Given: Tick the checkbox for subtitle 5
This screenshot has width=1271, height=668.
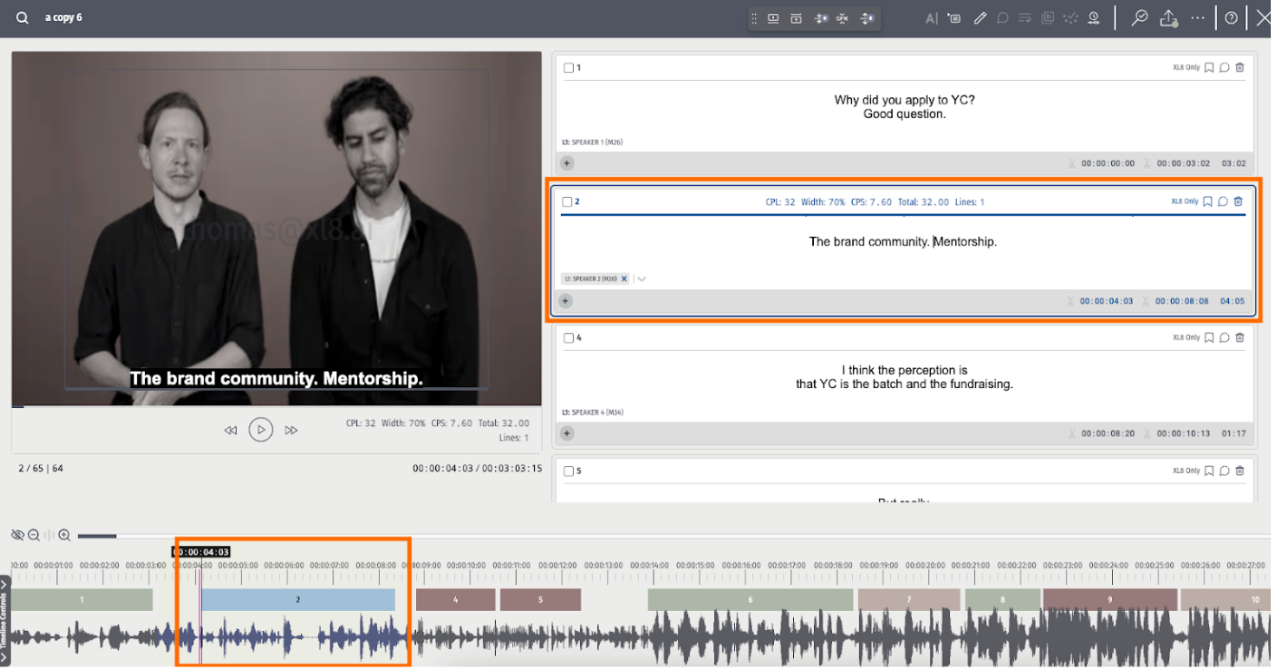Looking at the screenshot, I should pos(568,471).
